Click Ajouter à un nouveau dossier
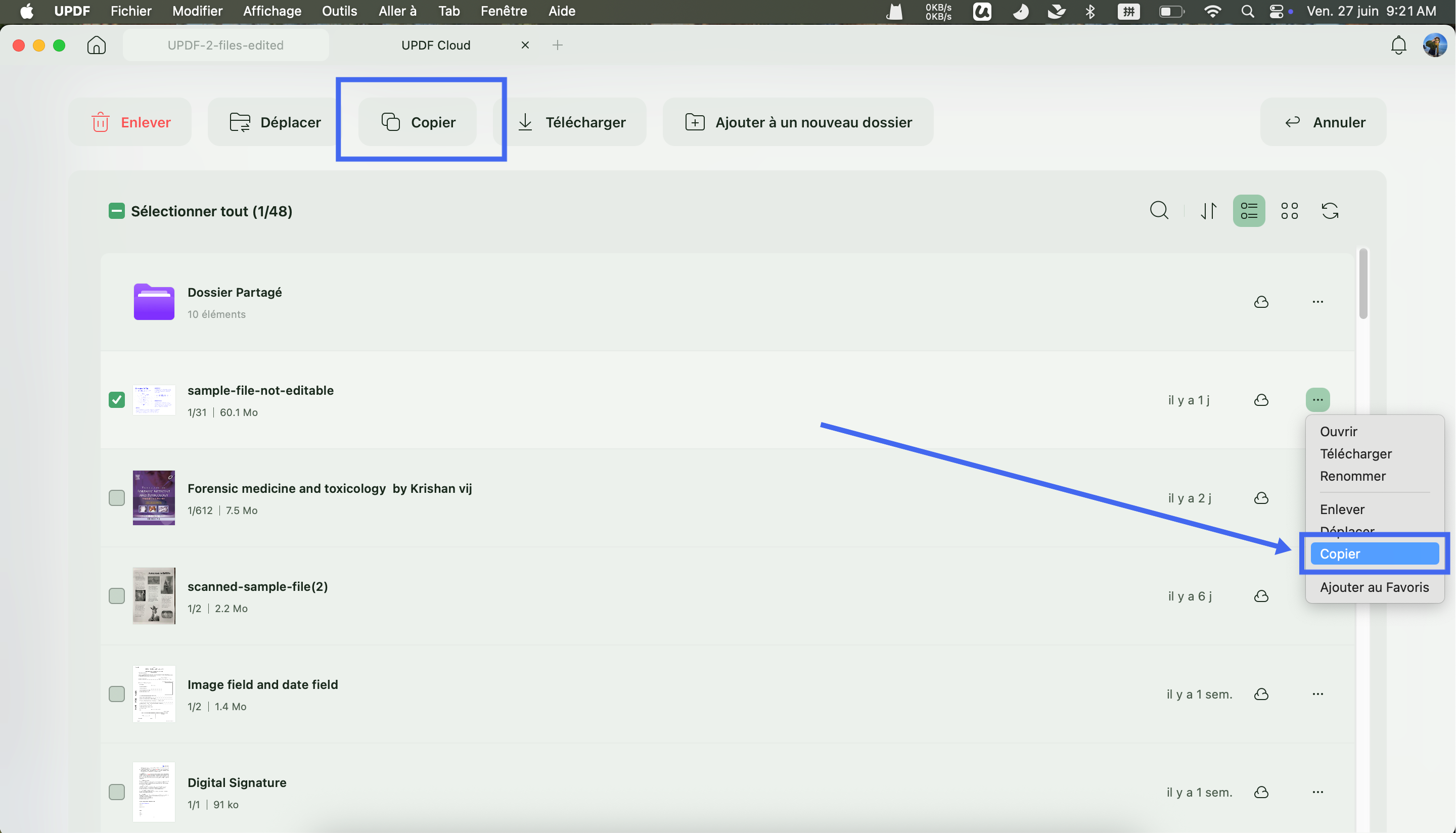1456x833 pixels. 798,122
